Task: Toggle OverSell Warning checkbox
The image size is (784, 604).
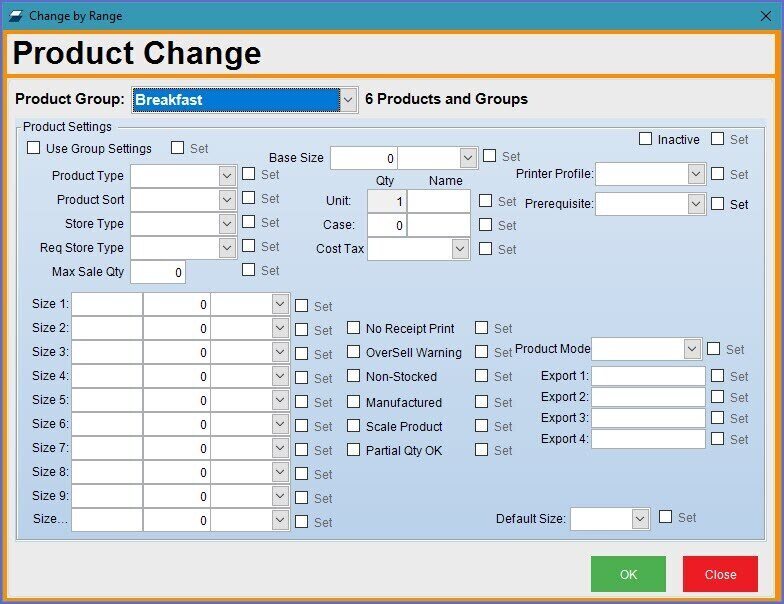Action: click(x=354, y=352)
